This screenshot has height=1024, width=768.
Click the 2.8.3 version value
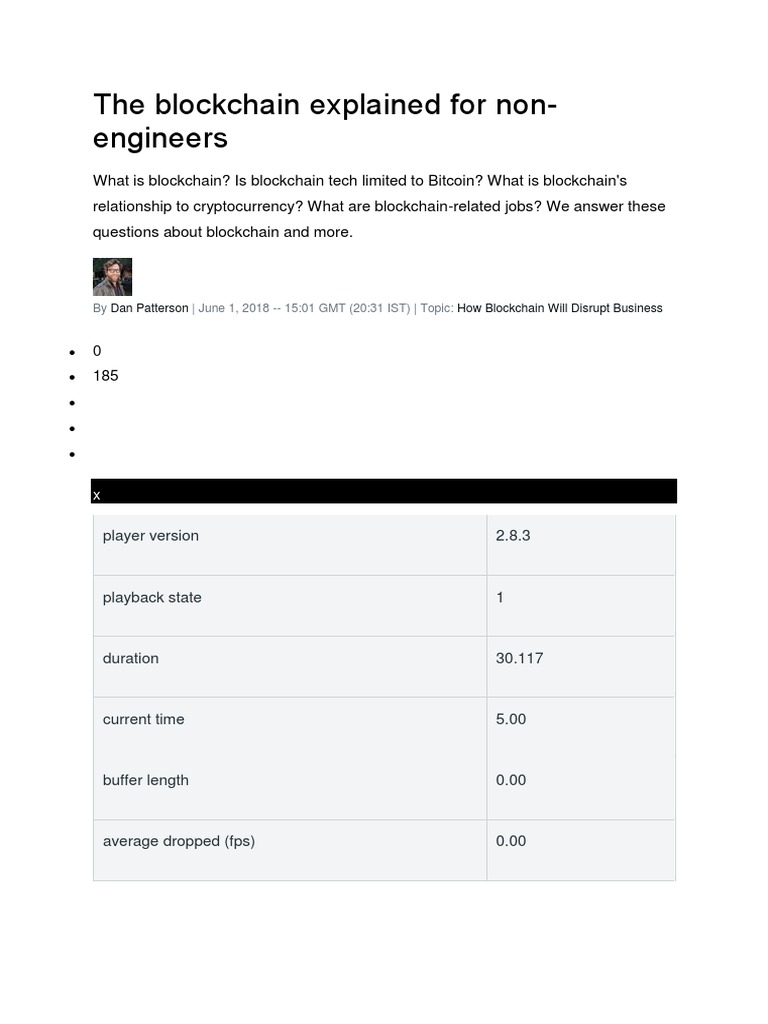tap(513, 536)
